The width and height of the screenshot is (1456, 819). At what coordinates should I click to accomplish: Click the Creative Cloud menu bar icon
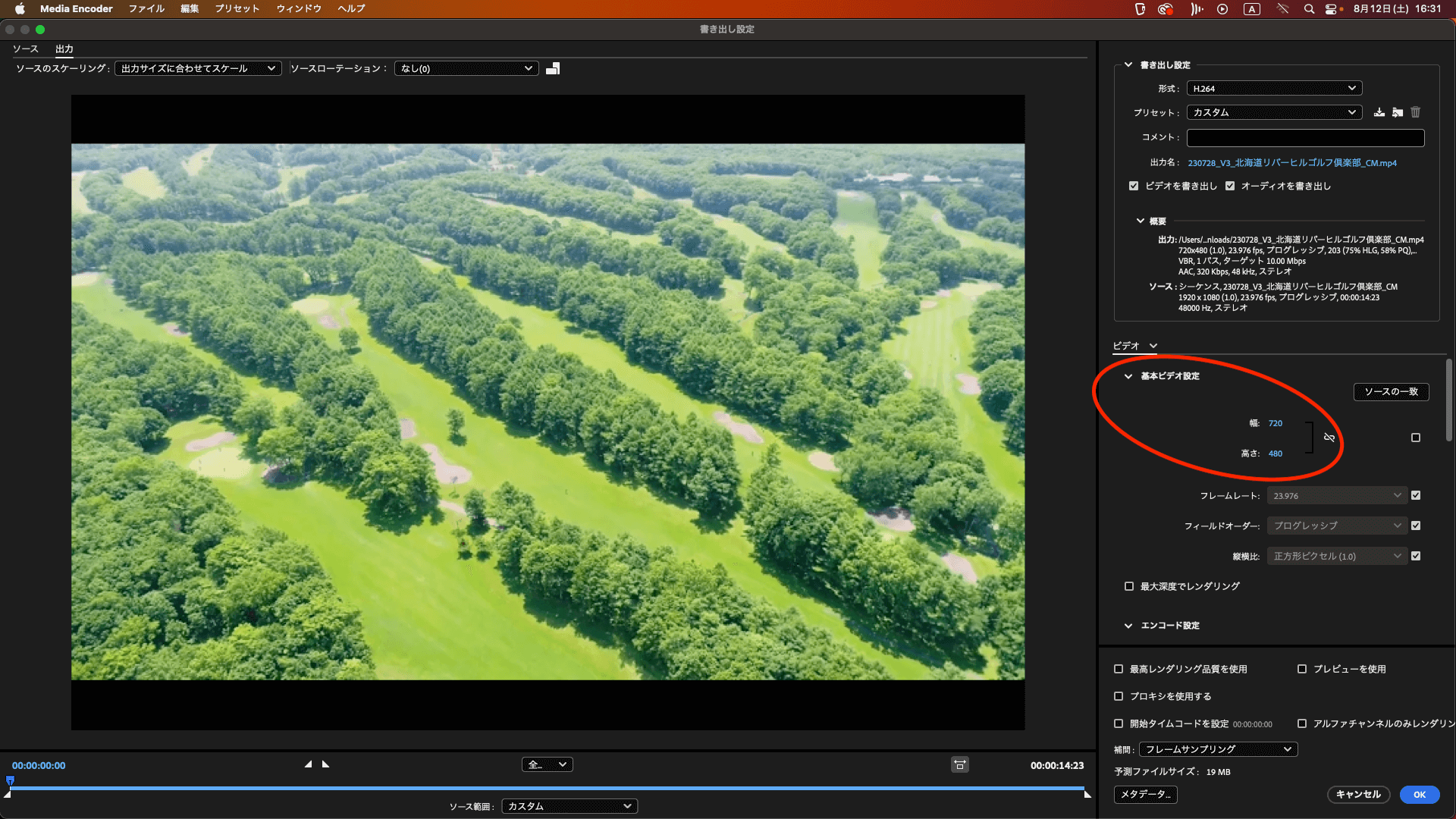[1166, 9]
